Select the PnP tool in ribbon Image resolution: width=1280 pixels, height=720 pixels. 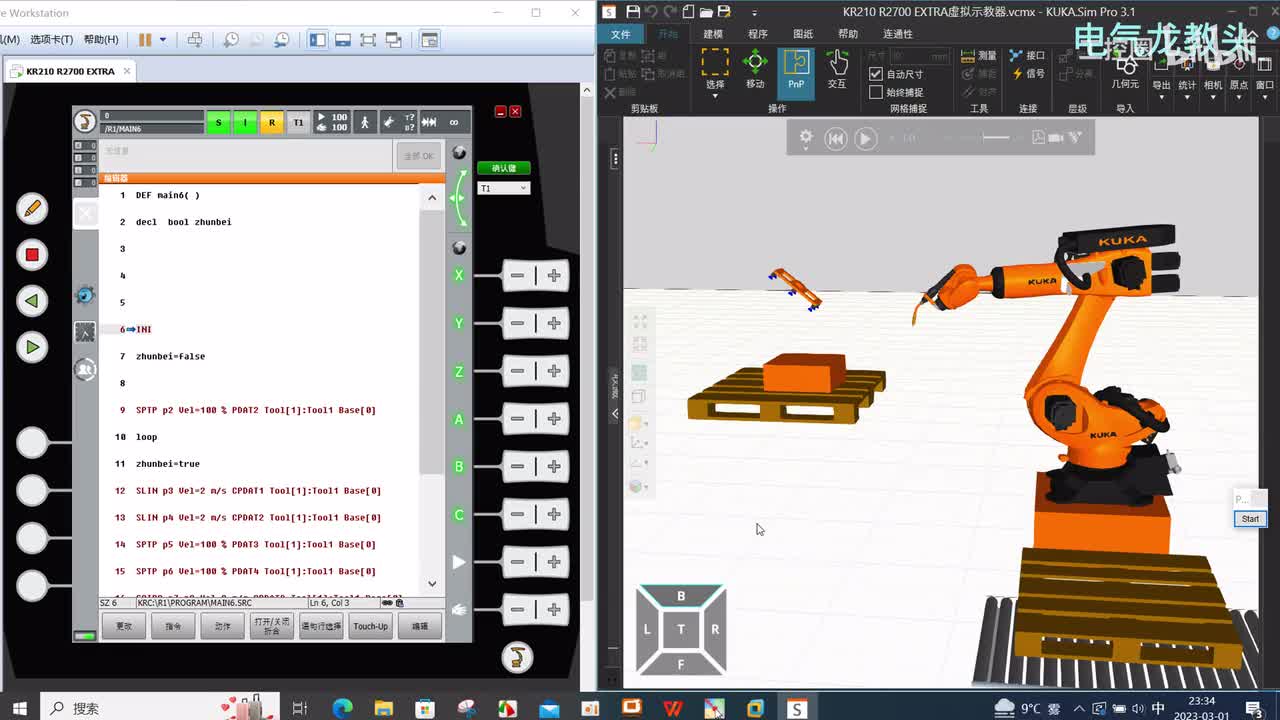pyautogui.click(x=796, y=72)
